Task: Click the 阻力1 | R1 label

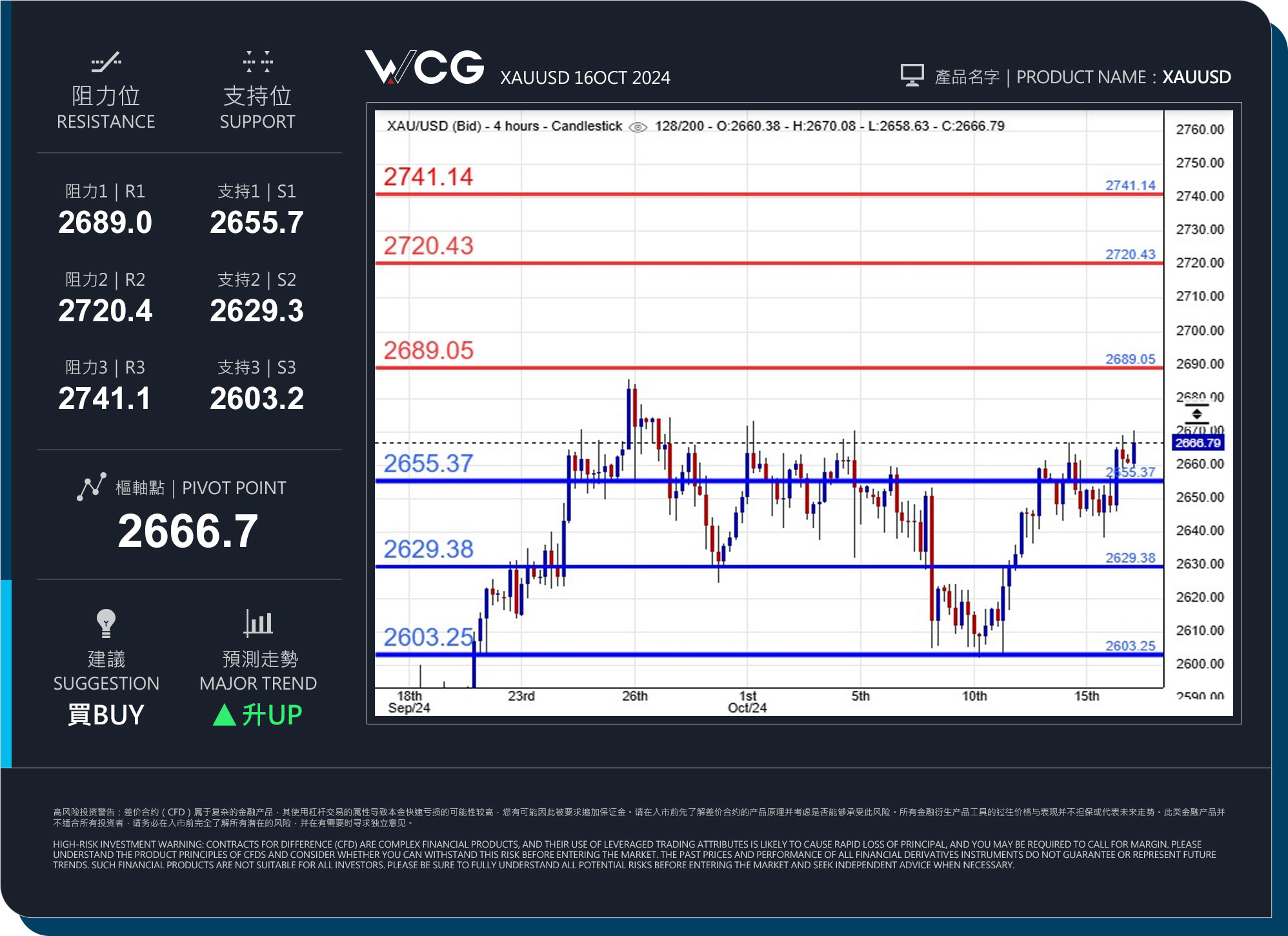Action: click(105, 191)
